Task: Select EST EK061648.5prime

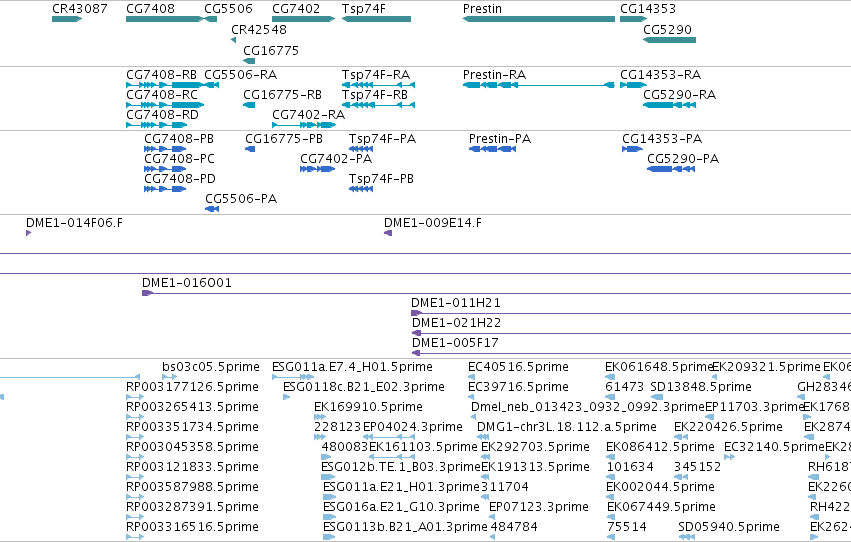Action: coord(610,377)
